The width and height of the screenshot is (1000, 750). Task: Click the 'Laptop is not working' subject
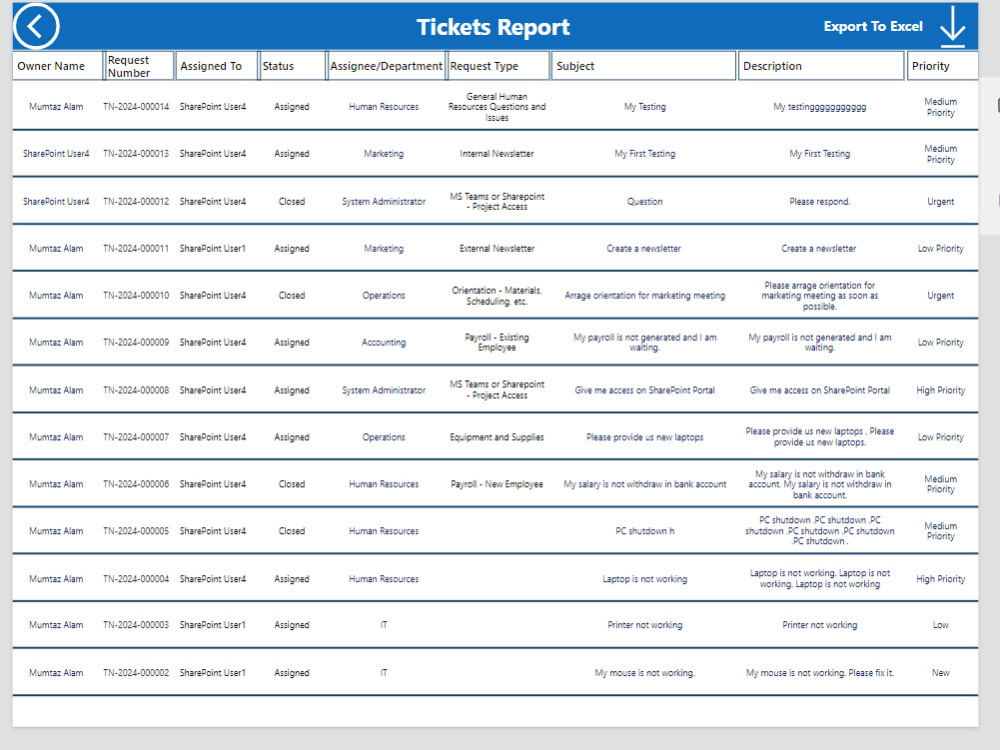coord(645,579)
